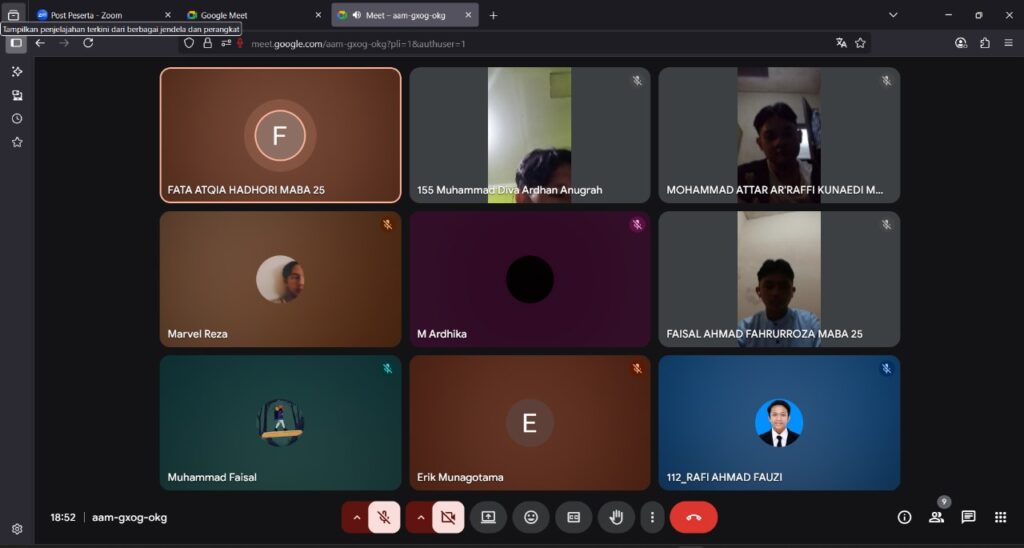Open the activities grid icon
Image resolution: width=1024 pixels, height=548 pixels.
[x=1000, y=517]
